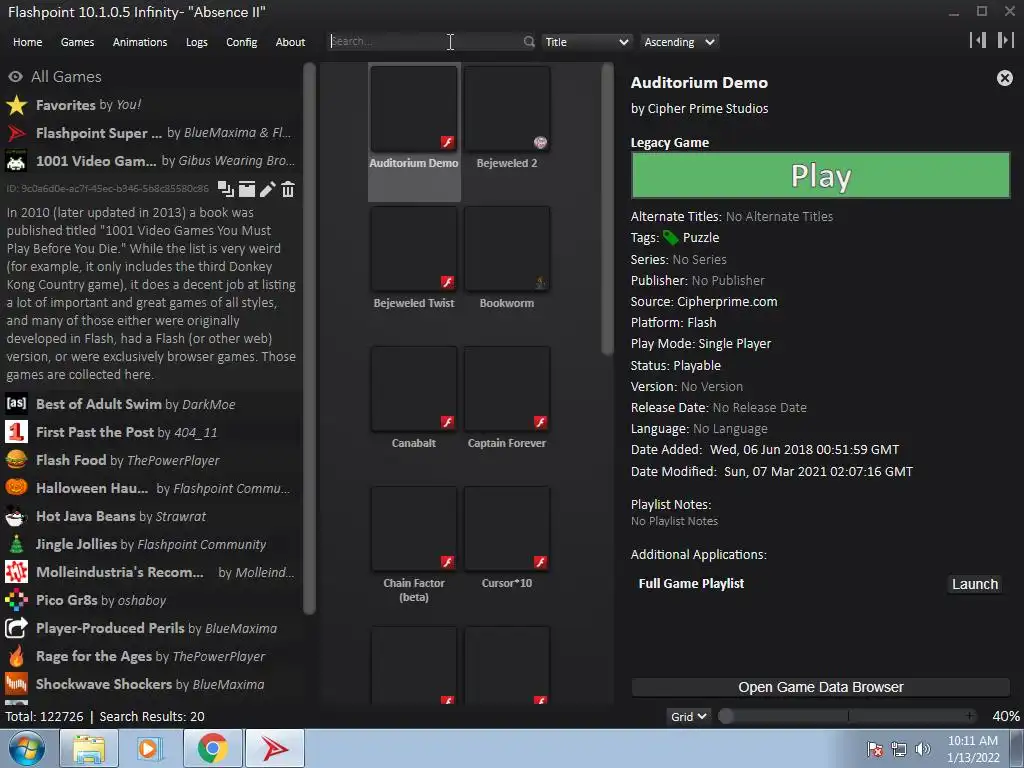Image resolution: width=1024 pixels, height=768 pixels.
Task: Click the All Games label
Action: (x=67, y=76)
